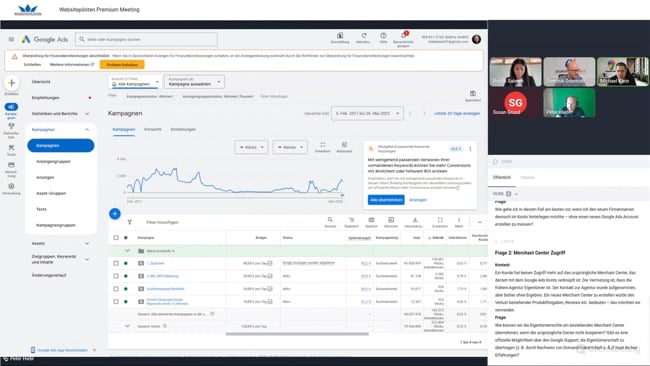Click the Aktualisieren refresh icon
Viewport: 650px width, 366px height.
tap(364, 36)
